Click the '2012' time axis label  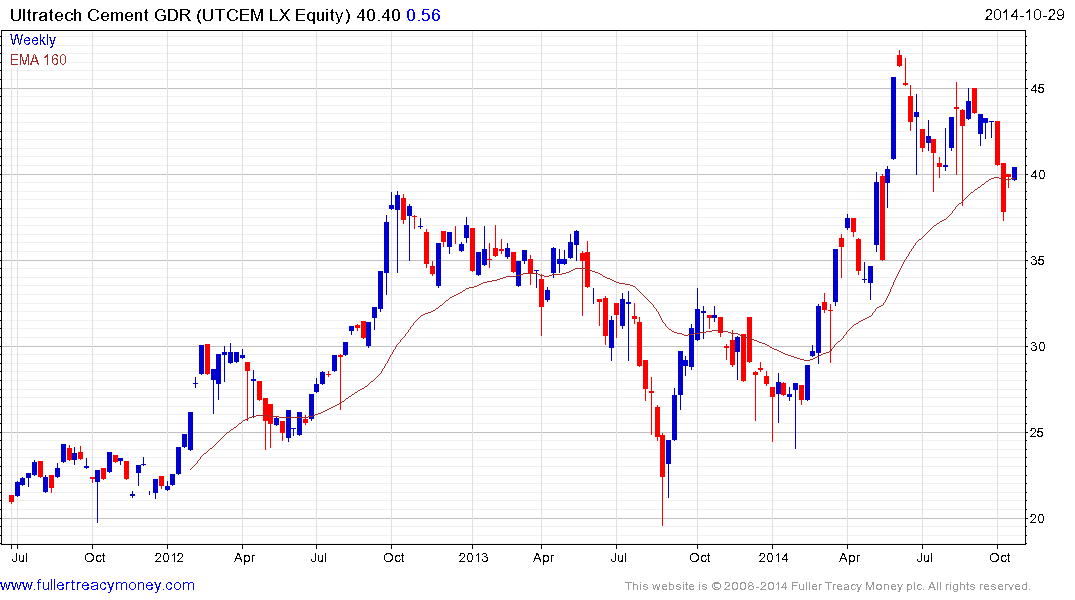click(169, 557)
